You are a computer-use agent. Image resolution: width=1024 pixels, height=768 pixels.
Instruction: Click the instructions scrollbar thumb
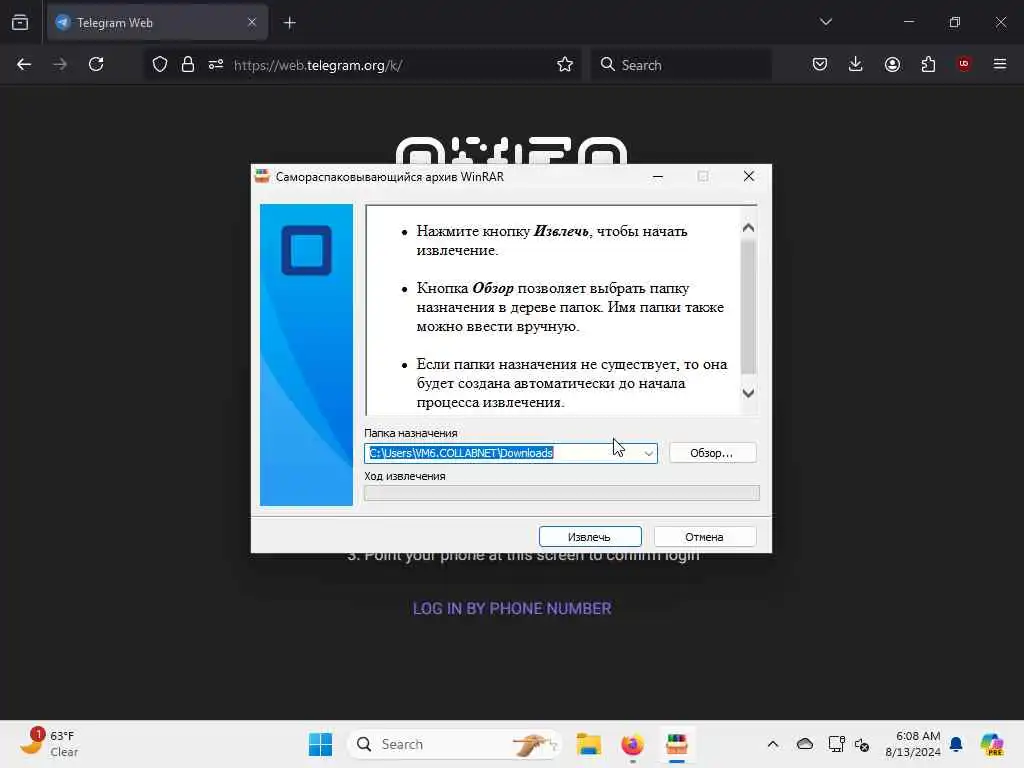pyautogui.click(x=748, y=307)
